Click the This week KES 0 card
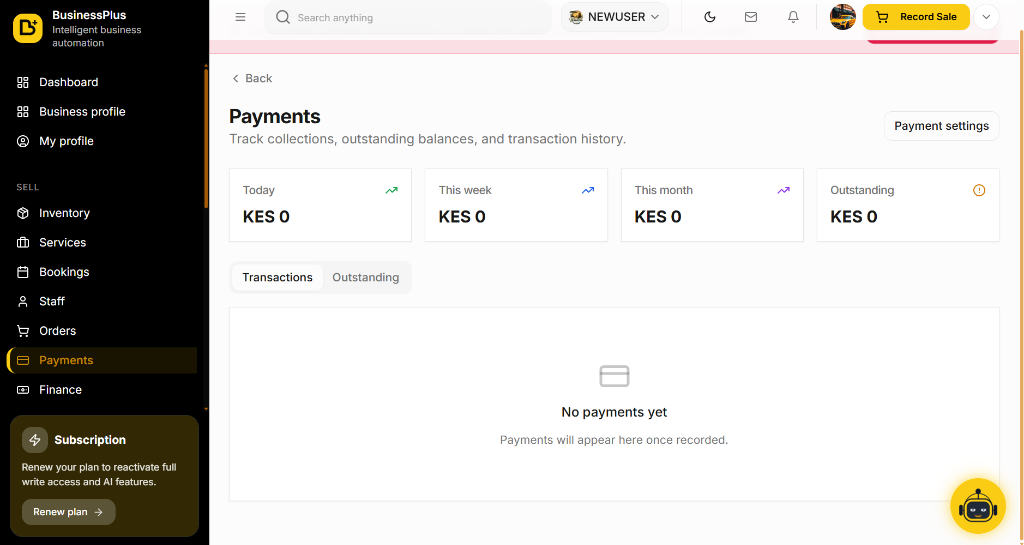1024x545 pixels. click(x=516, y=205)
